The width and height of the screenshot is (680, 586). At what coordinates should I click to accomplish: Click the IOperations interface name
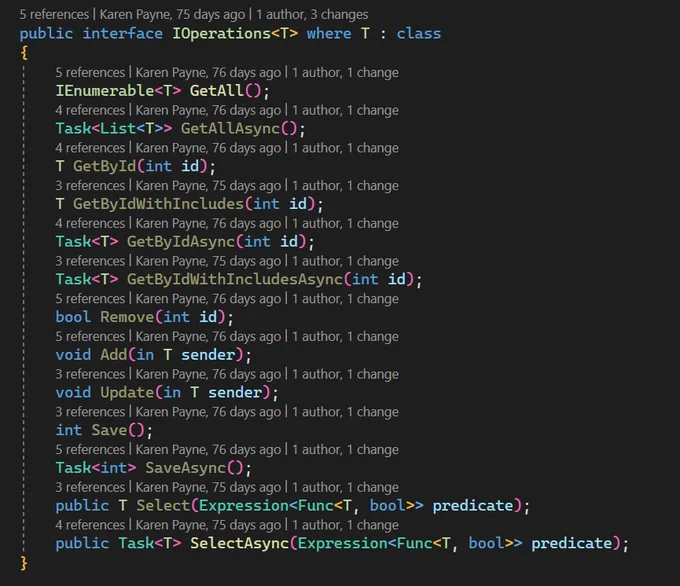click(x=222, y=34)
